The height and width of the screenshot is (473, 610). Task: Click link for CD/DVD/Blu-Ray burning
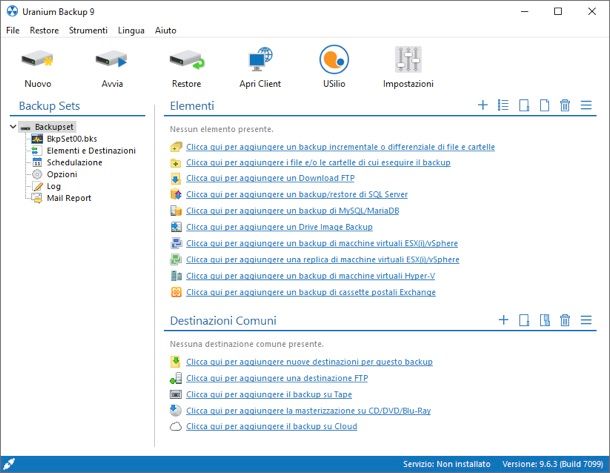(x=309, y=411)
